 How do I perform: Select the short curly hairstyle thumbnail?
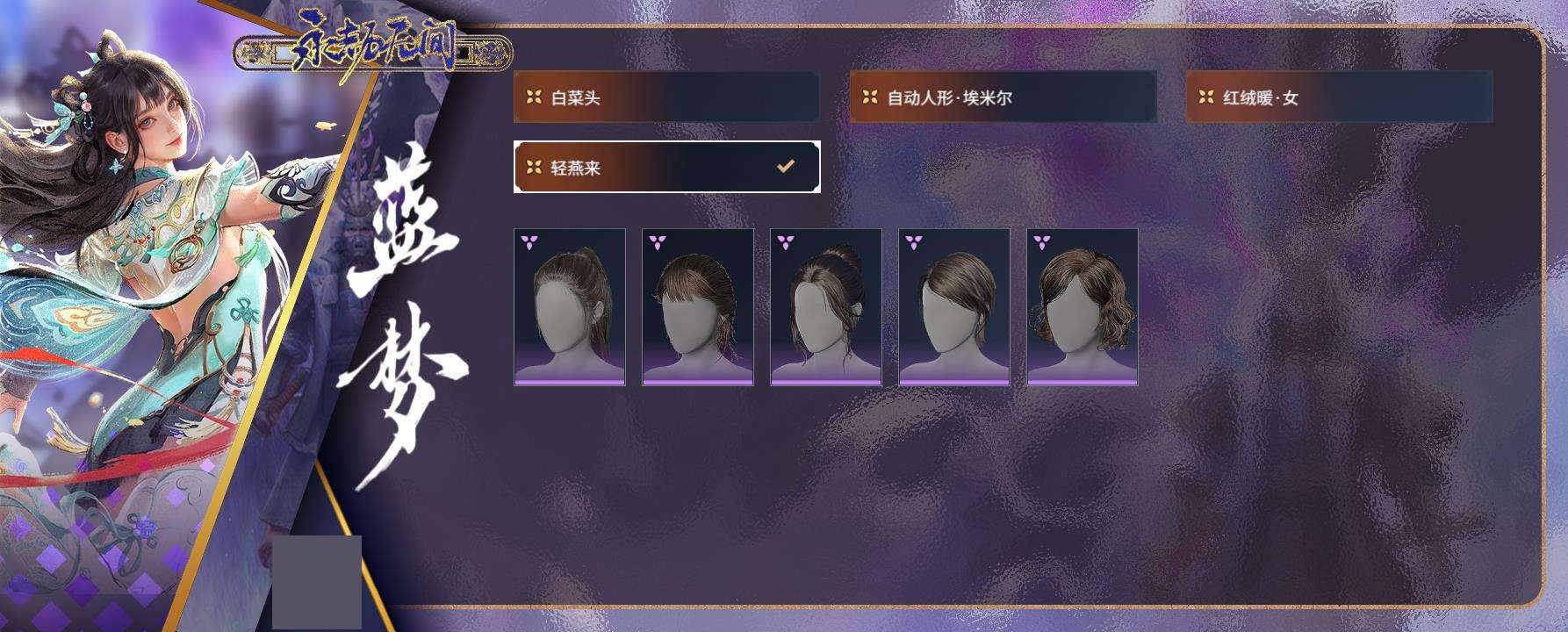[1082, 307]
